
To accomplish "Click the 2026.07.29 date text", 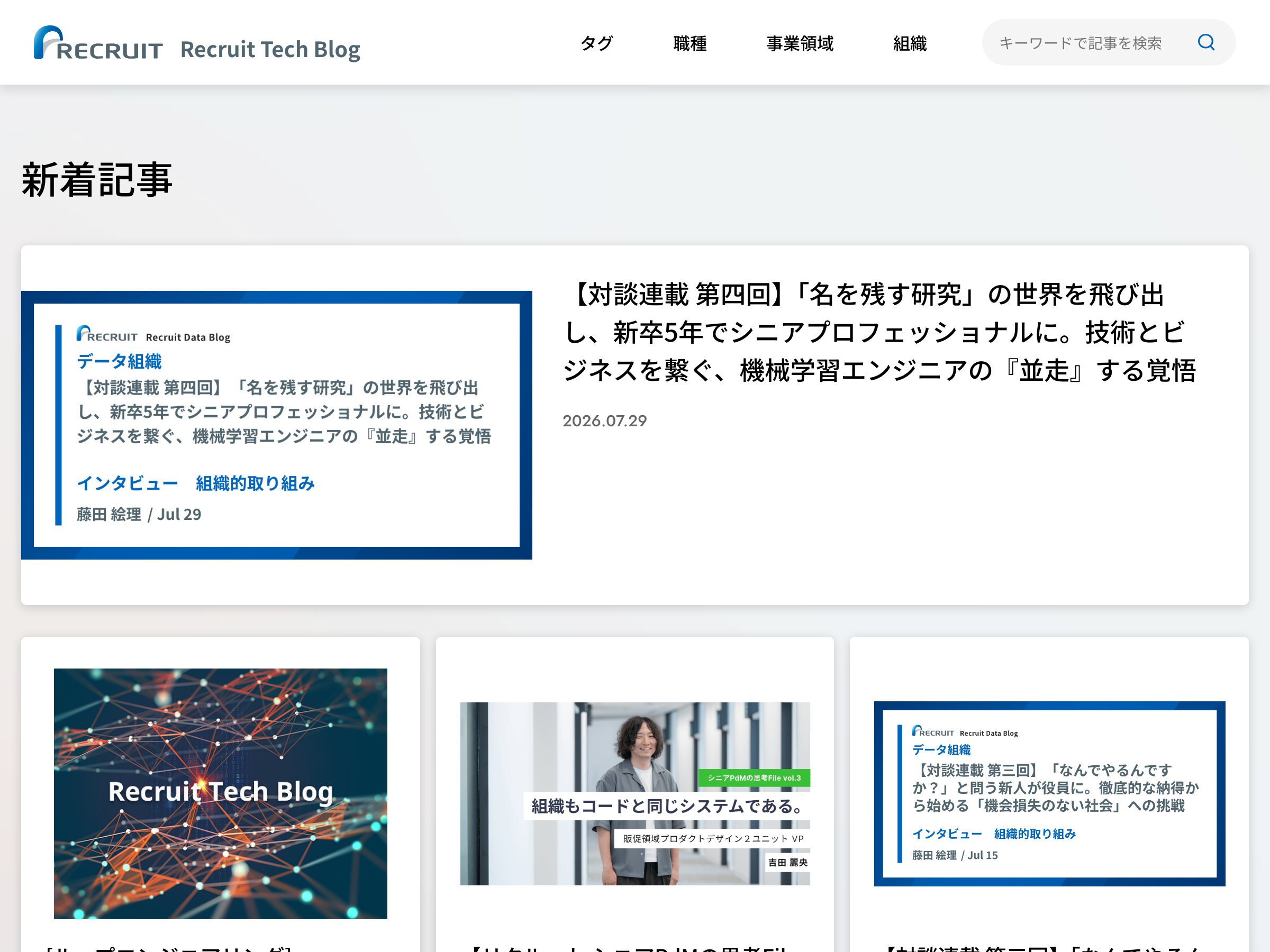I will [x=604, y=420].
